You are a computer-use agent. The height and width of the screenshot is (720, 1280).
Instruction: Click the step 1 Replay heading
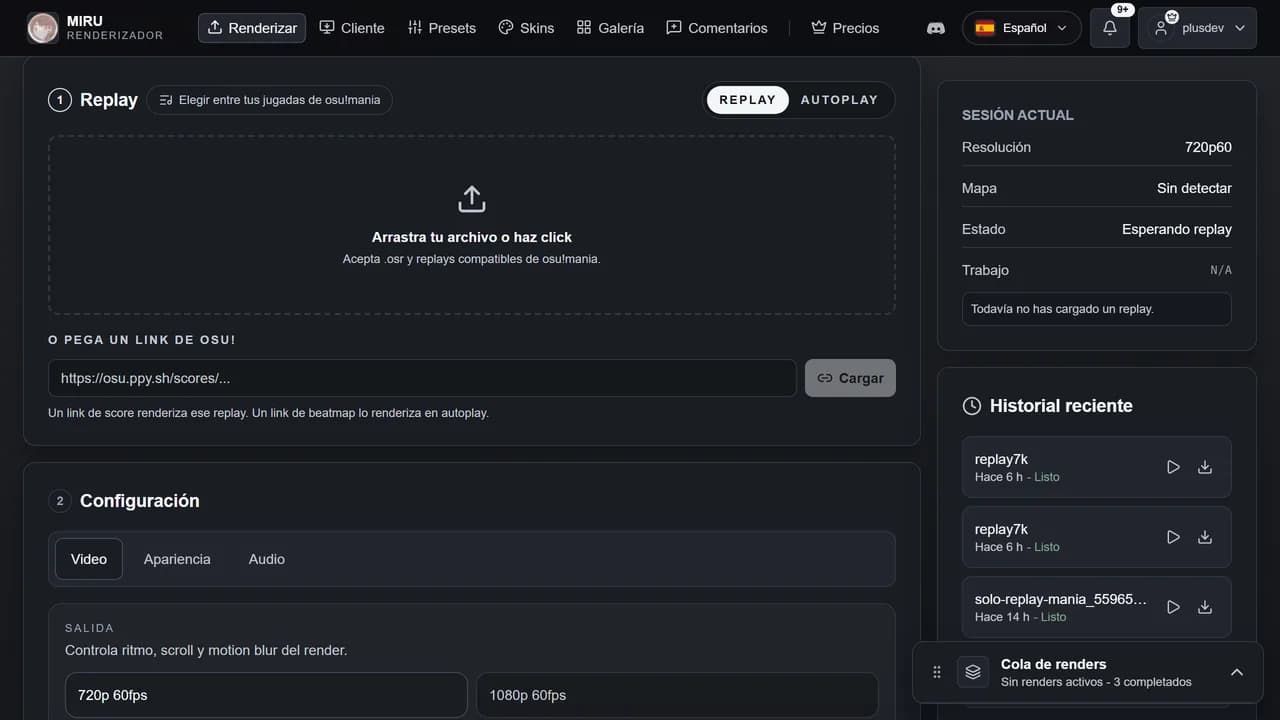[x=109, y=100]
